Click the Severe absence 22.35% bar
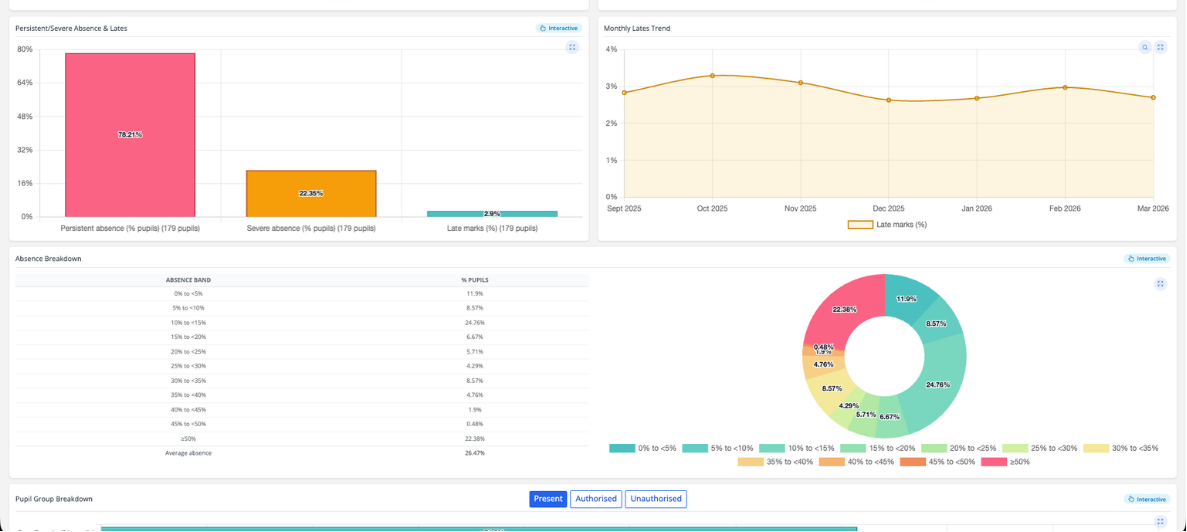Screen dimensions: 1187x532 311,194
